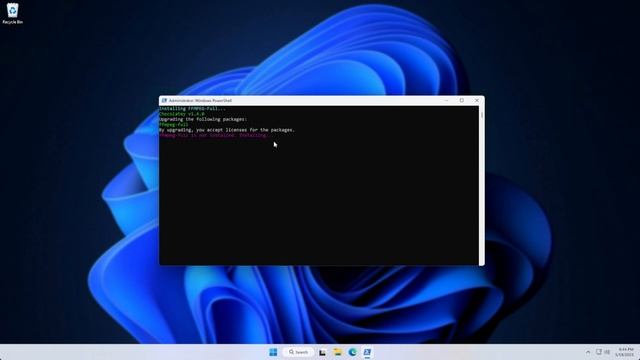Launch File Explorer from the taskbar
640x360 pixels.
(x=338, y=352)
